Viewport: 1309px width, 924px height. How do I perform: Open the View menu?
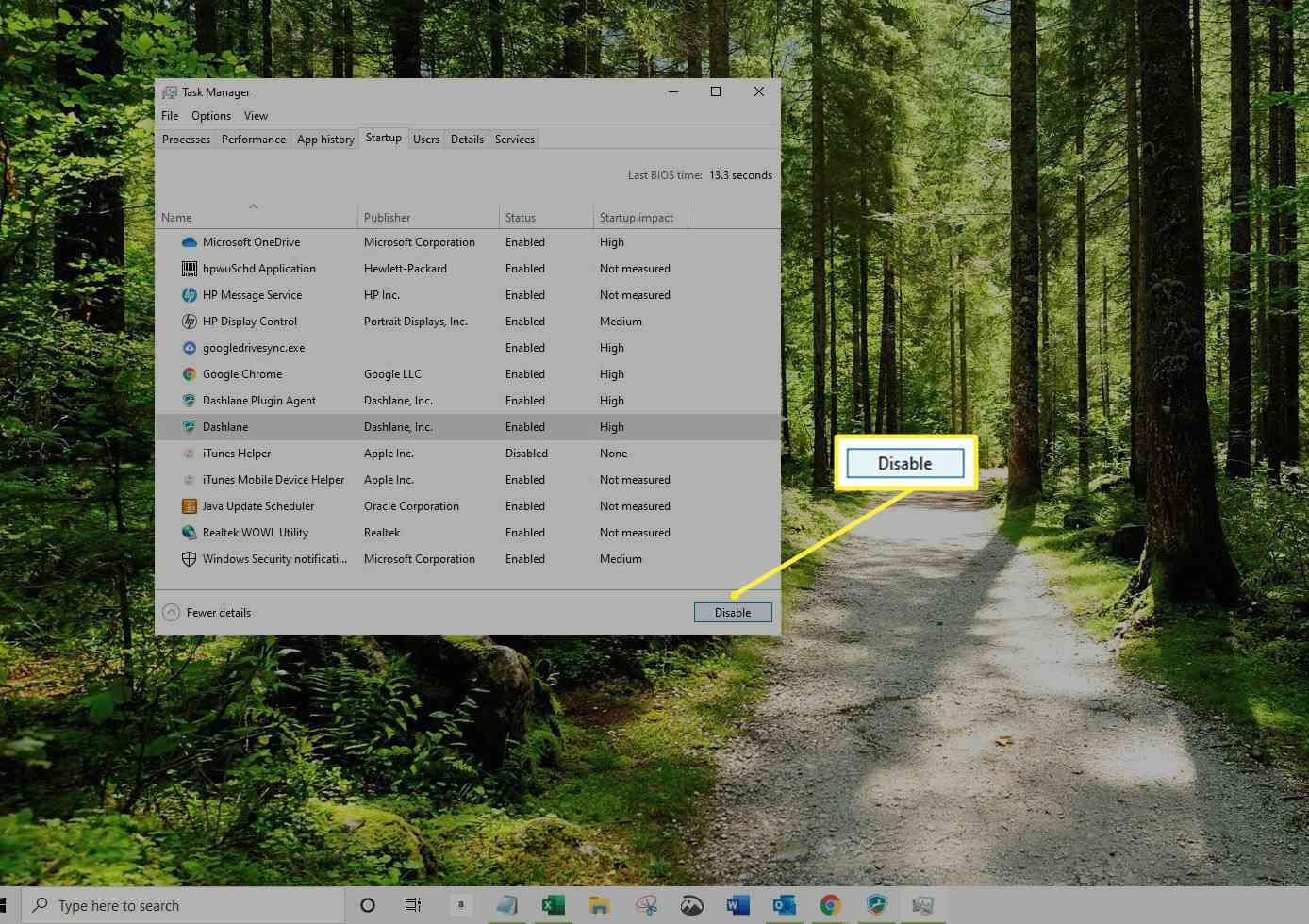pos(257,116)
